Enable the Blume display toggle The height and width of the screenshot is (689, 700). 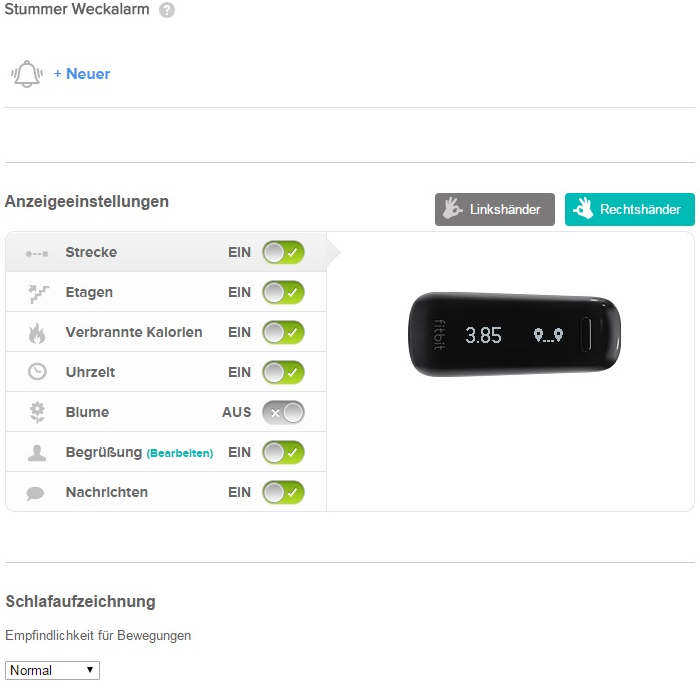[283, 412]
